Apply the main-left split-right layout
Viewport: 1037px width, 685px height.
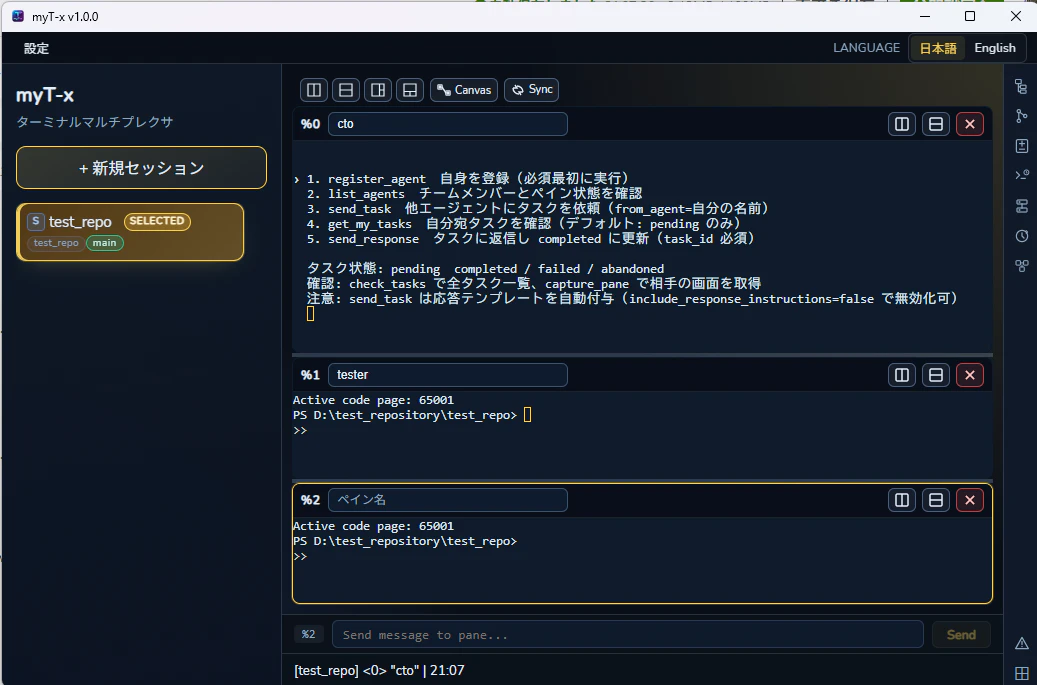tap(378, 90)
